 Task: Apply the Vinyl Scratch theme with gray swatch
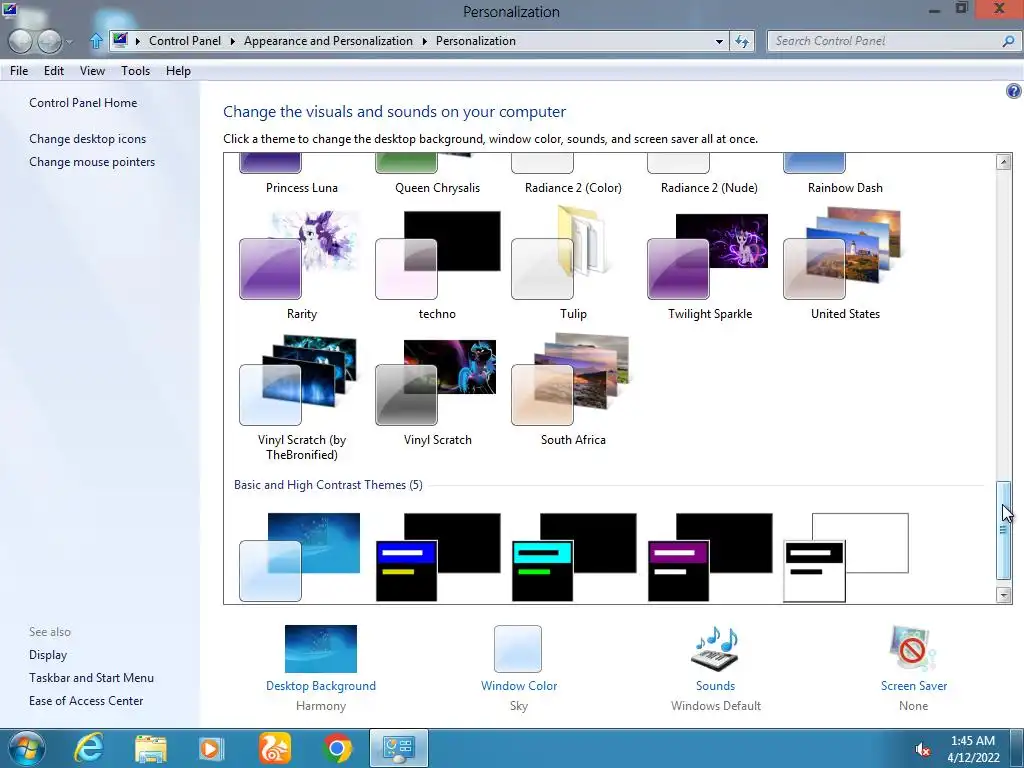point(438,392)
